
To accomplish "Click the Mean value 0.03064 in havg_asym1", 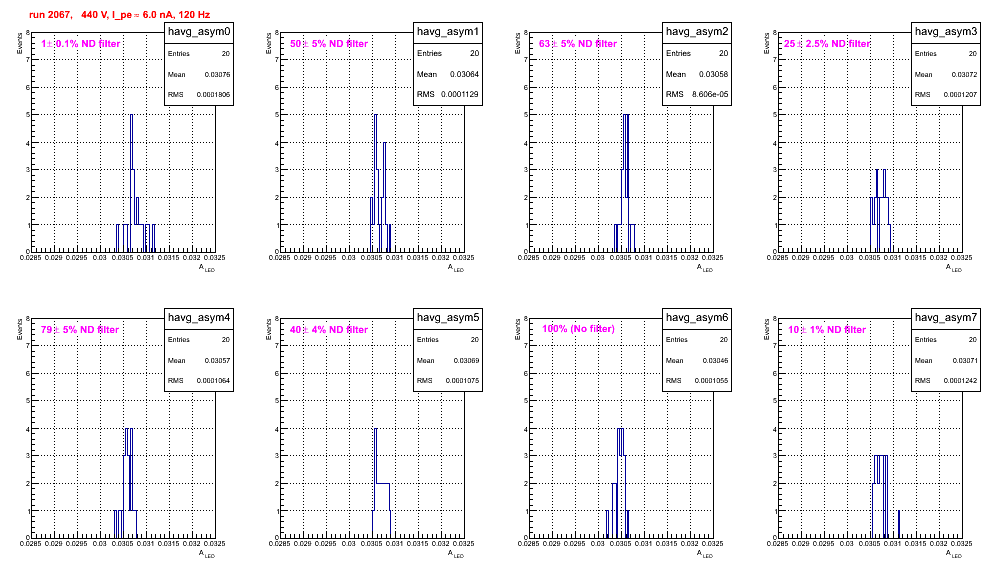I will coord(464,74).
